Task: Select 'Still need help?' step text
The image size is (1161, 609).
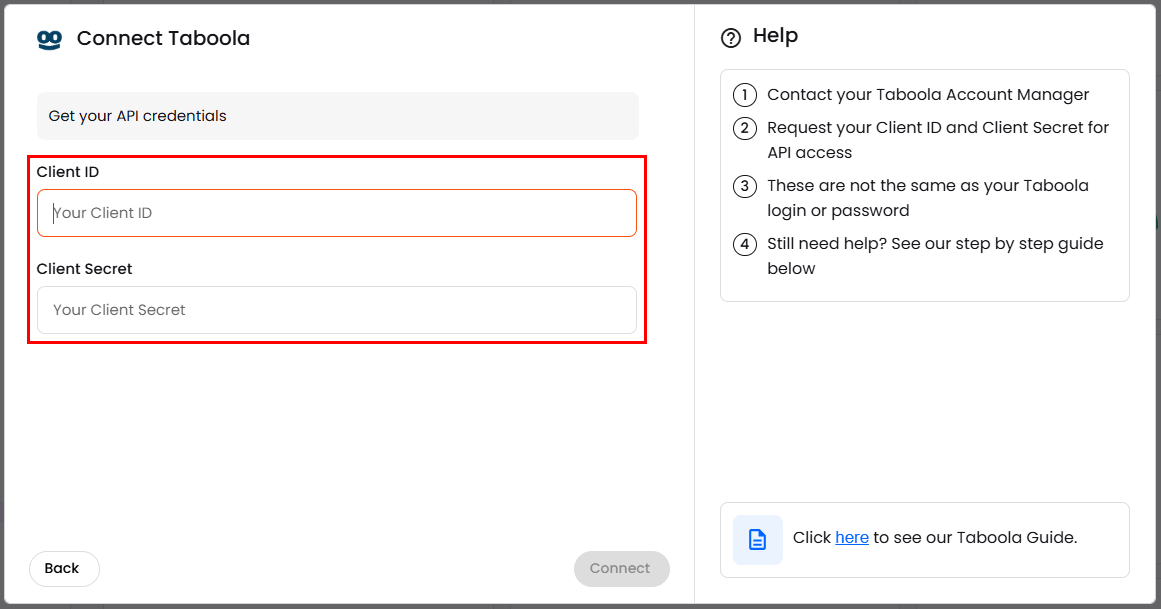Action: click(934, 244)
